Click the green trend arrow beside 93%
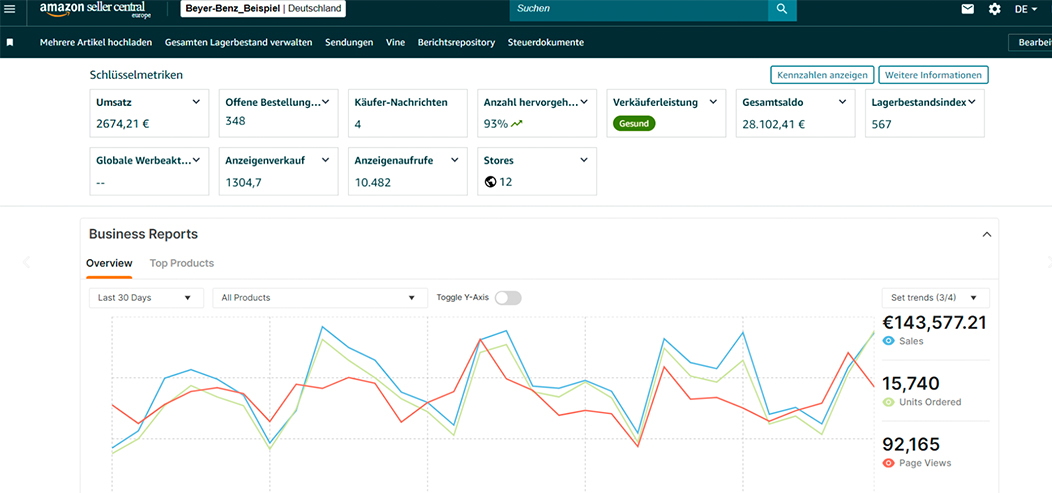The image size is (1052, 493). click(x=517, y=123)
